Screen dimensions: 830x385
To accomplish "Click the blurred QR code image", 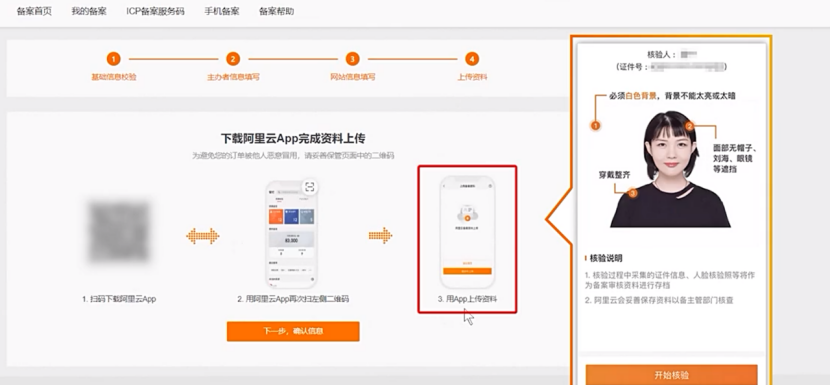I will click(119, 232).
